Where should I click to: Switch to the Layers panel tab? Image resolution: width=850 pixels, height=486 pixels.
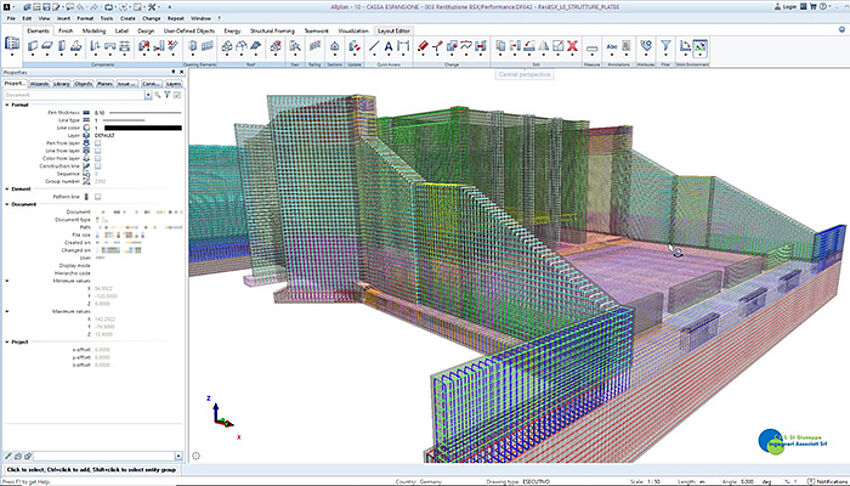173,84
